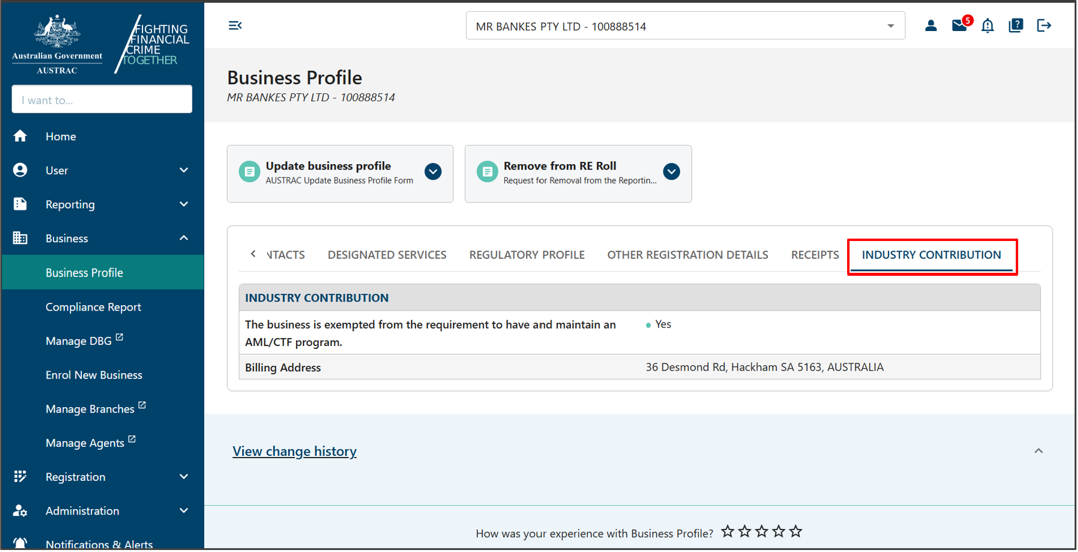
Task: Click the Business building icon in the sidebar
Action: tap(21, 239)
